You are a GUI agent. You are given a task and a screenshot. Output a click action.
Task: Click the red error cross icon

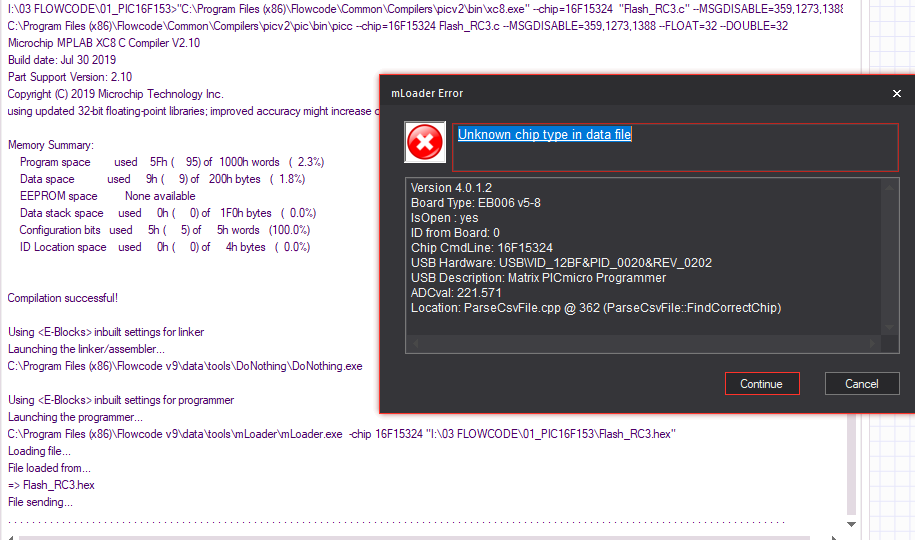[425, 142]
